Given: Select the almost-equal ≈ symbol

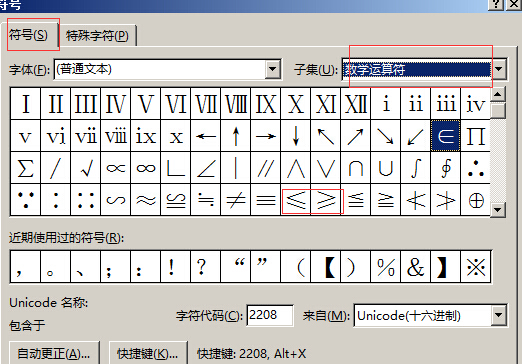Looking at the screenshot, I should 146,200.
